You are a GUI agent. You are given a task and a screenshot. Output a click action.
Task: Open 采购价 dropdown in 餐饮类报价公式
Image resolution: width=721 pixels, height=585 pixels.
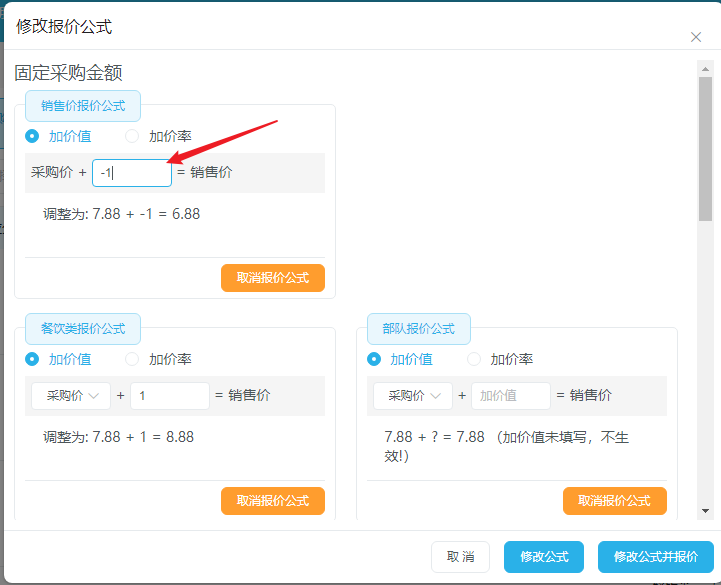pos(71,396)
